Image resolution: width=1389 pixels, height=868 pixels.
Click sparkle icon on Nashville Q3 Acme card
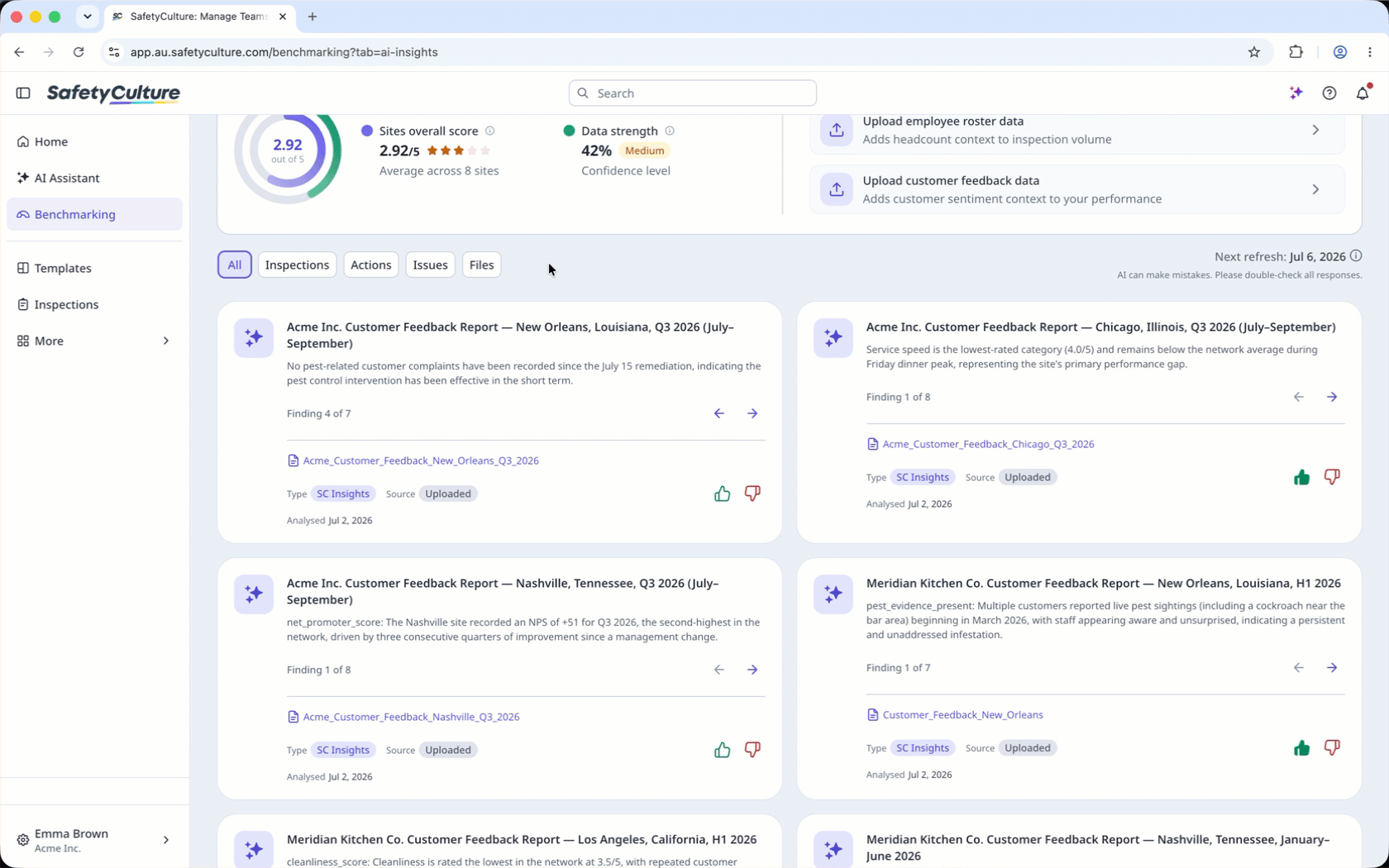point(254,594)
